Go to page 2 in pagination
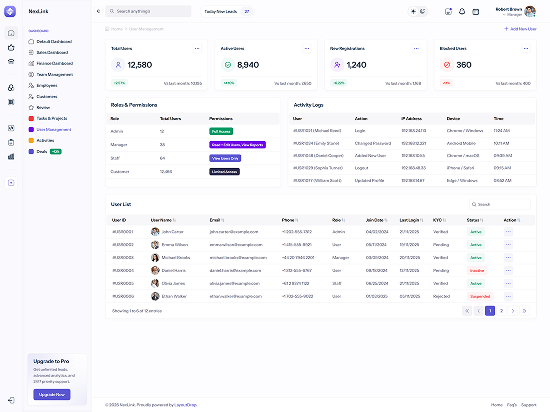This screenshot has height=412, width=550. click(502, 311)
